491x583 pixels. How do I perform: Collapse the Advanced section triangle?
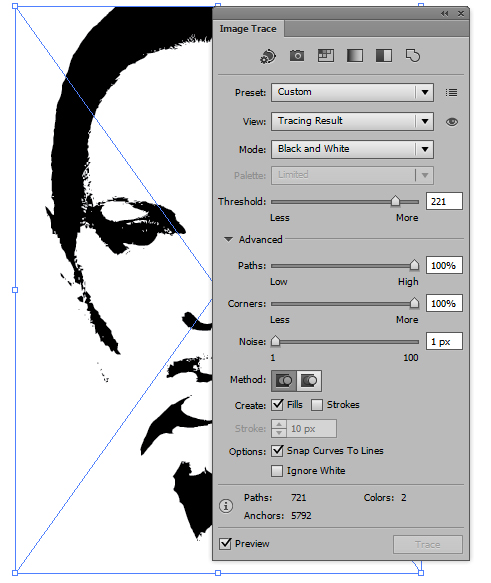228,239
